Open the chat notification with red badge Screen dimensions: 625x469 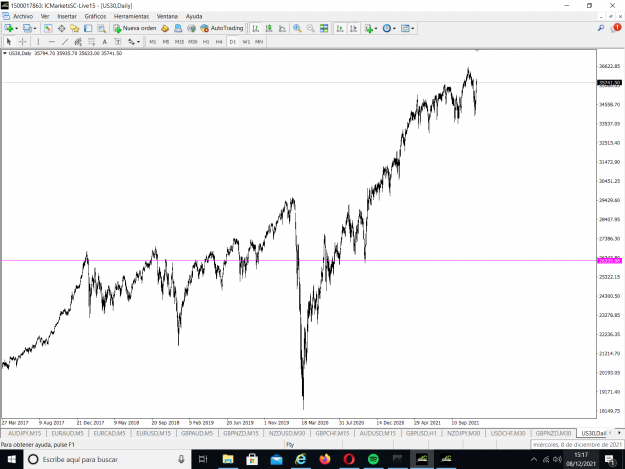coord(616,28)
